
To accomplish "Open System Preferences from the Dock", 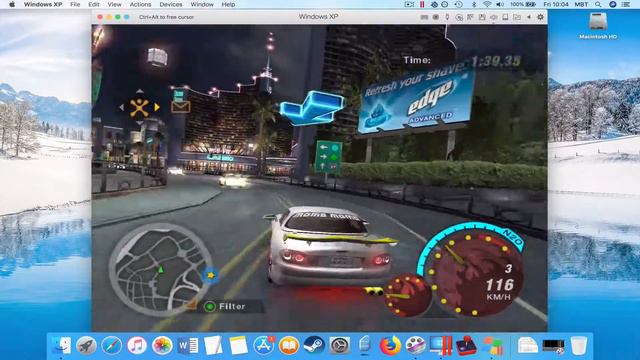I will [x=340, y=345].
